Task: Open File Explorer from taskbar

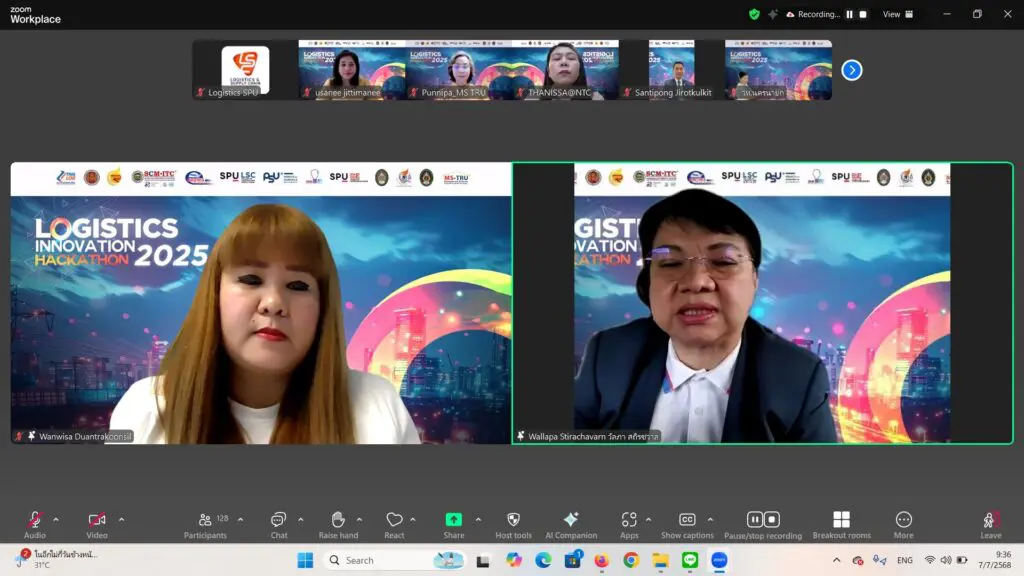Action: pos(661,560)
